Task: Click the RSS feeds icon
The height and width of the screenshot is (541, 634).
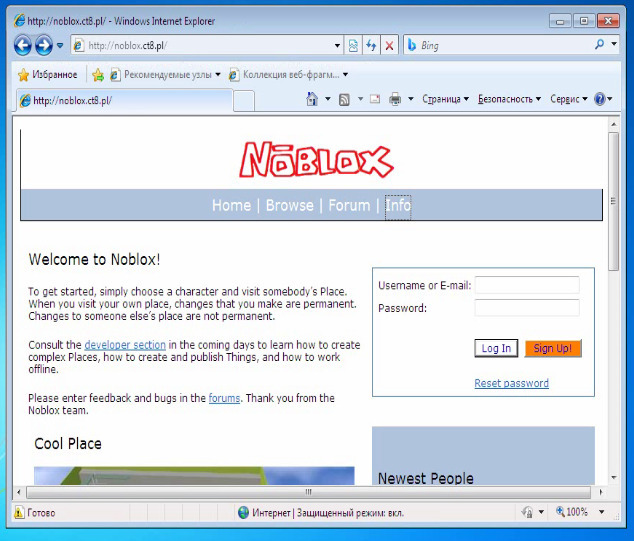Action: [x=344, y=99]
